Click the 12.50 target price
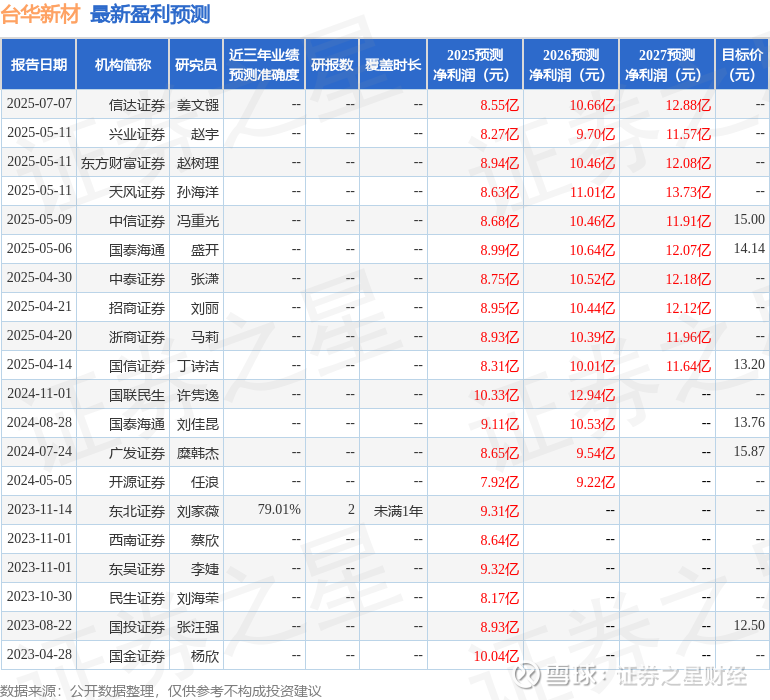770x700 pixels. click(x=749, y=625)
